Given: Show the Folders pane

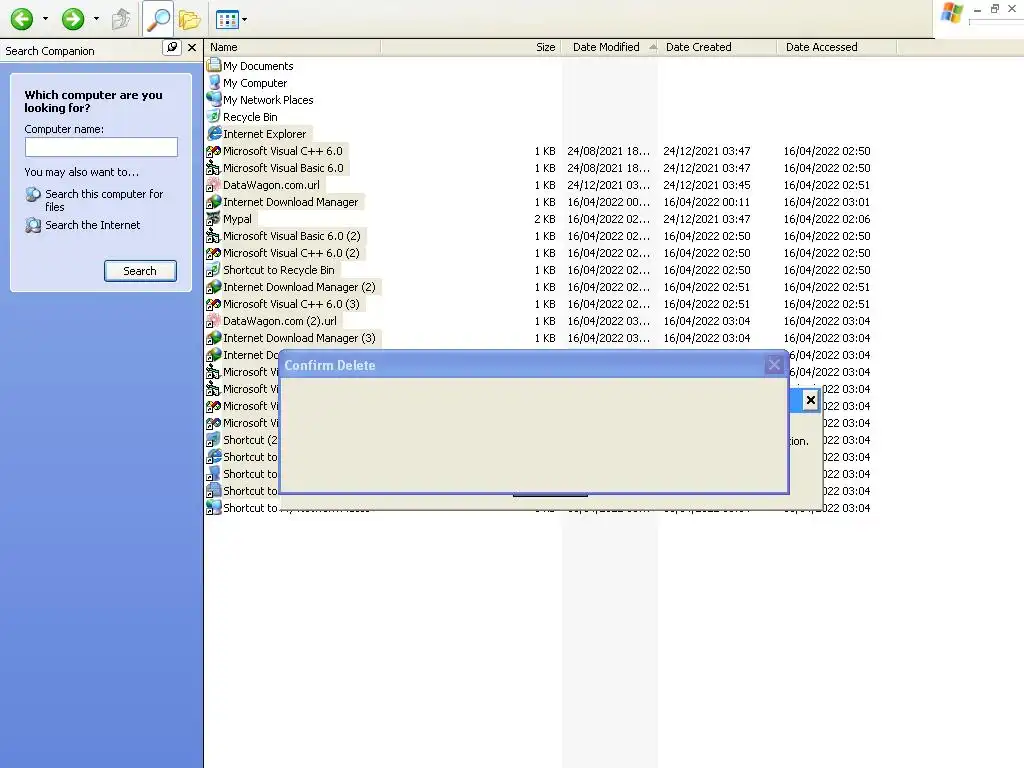Looking at the screenshot, I should tap(189, 20).
